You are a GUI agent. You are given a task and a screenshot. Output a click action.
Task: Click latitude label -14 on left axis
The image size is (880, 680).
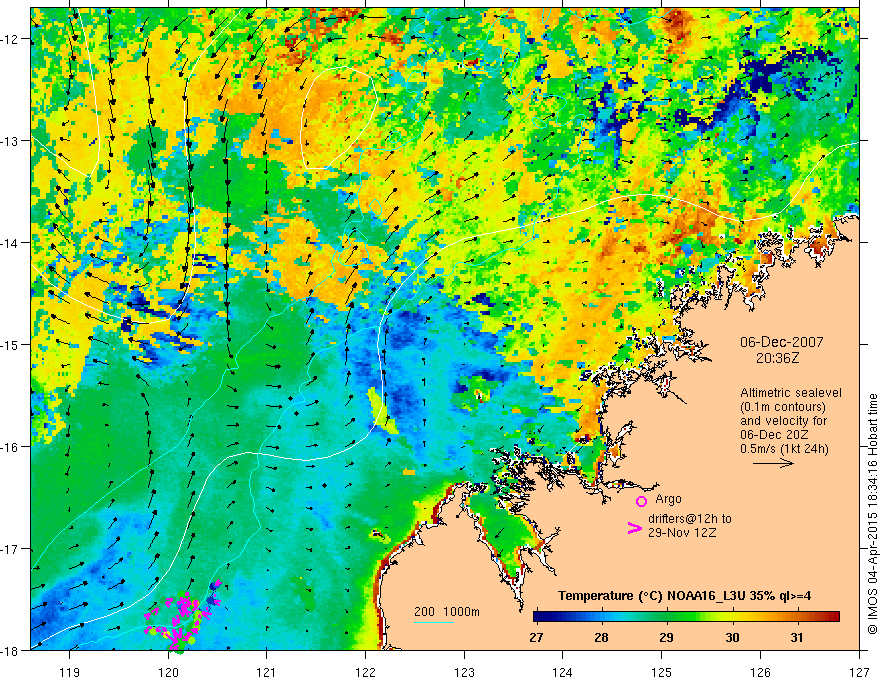point(9,243)
